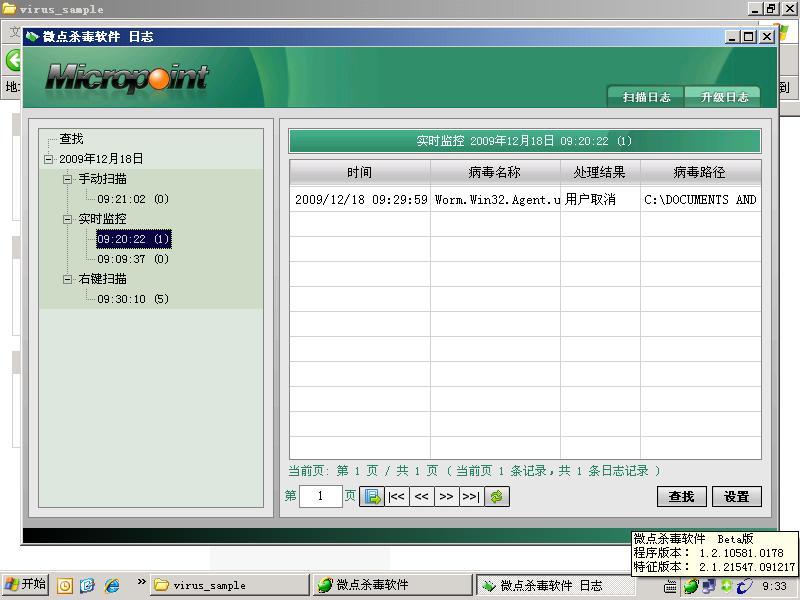Click the log window's title bar icon

coord(32,37)
